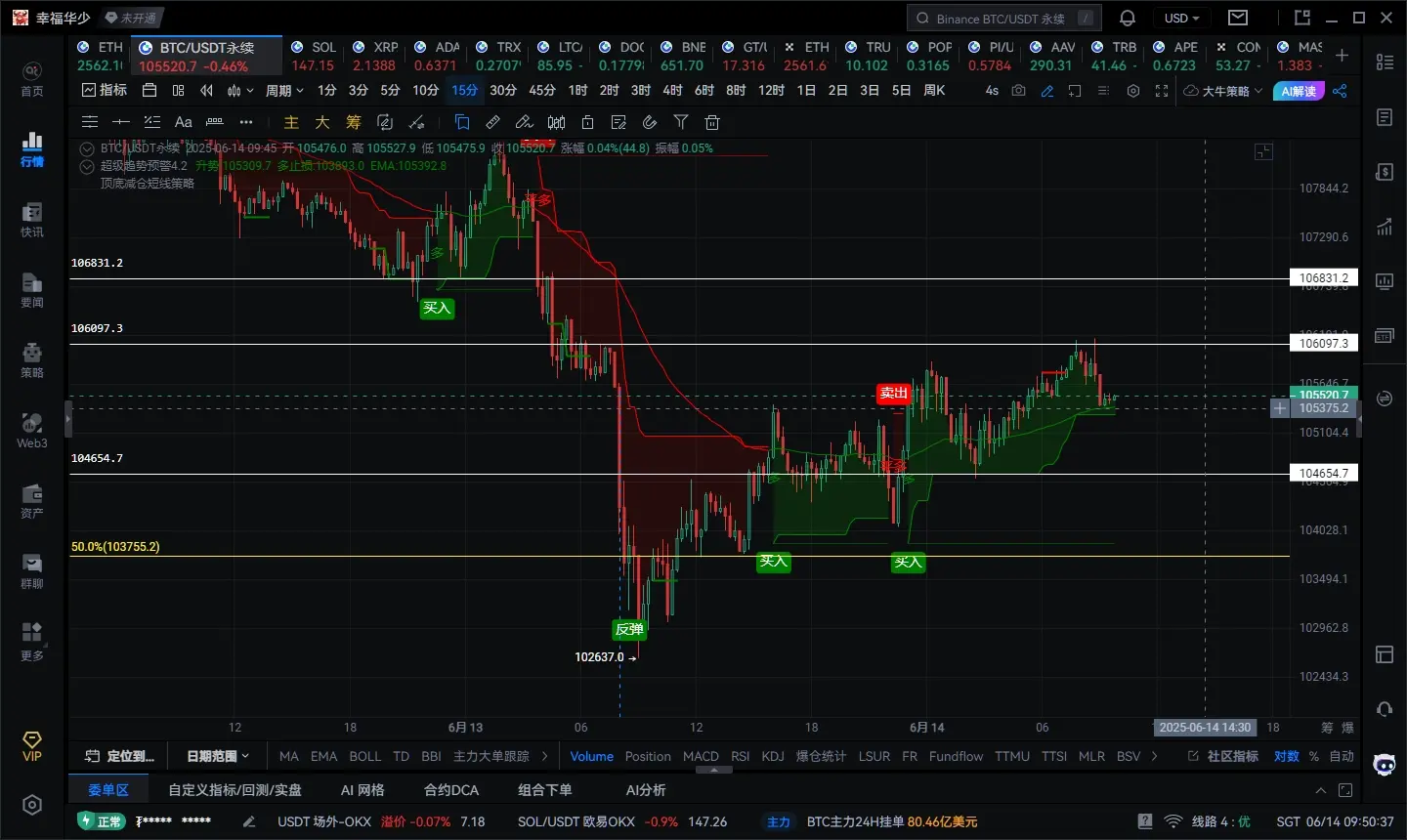
Task: Select the text Aa drawing tool
Action: coord(183,122)
